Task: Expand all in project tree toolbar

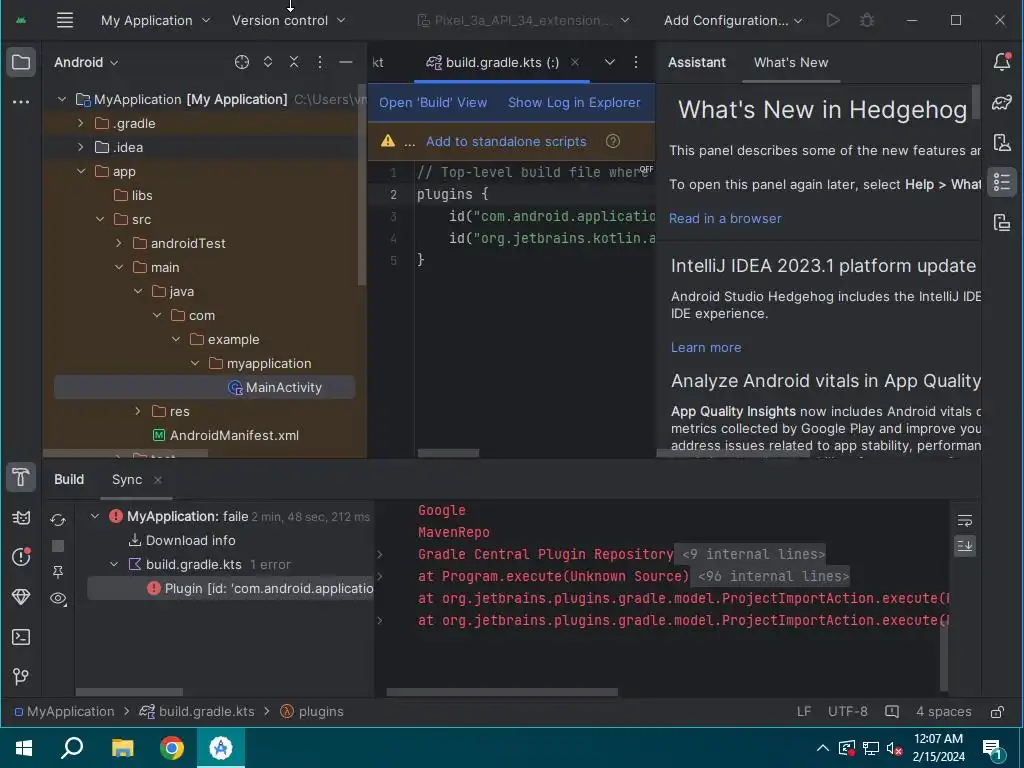Action: click(268, 62)
